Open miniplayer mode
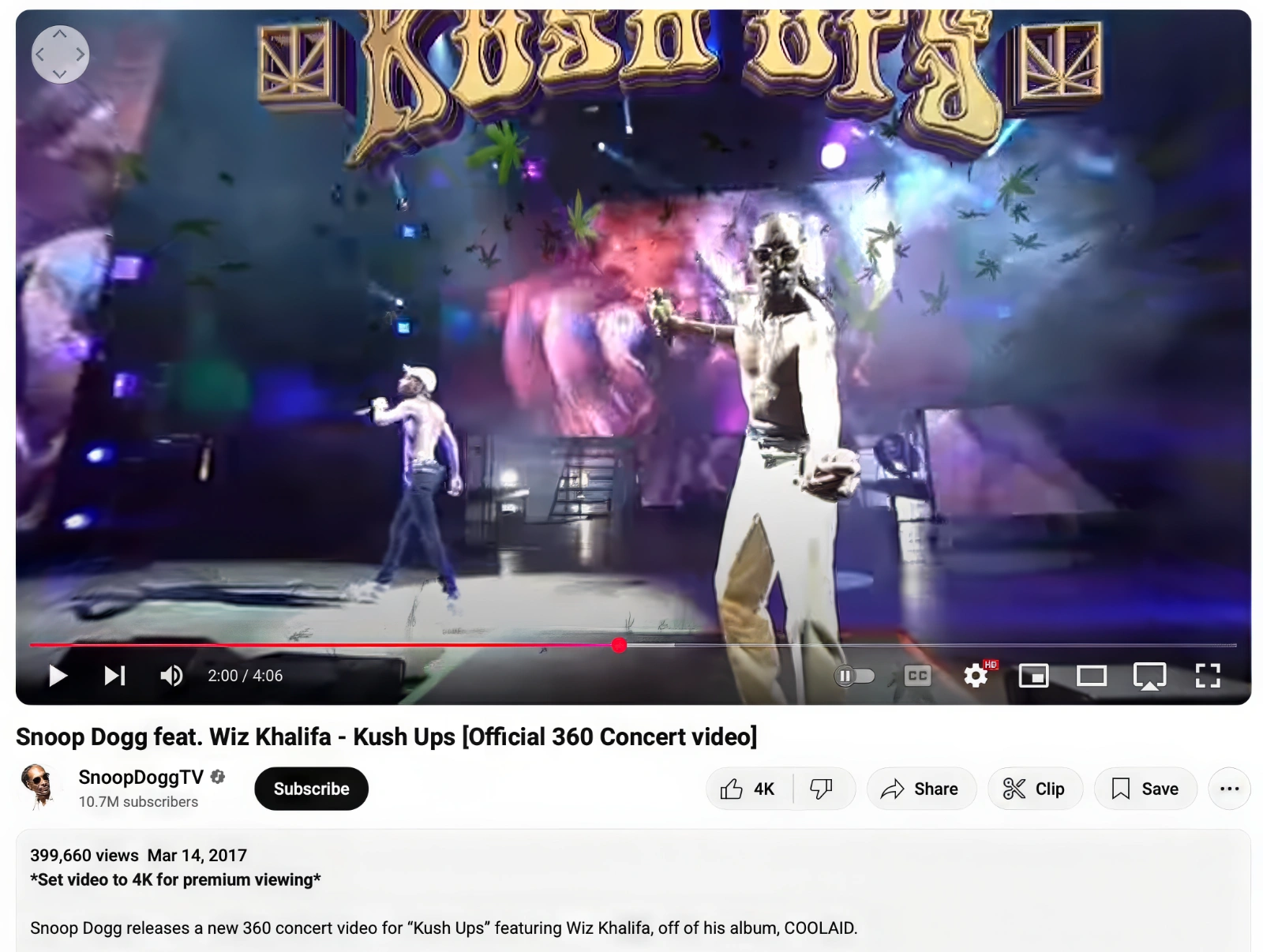The height and width of the screenshot is (952, 1263). (1033, 676)
